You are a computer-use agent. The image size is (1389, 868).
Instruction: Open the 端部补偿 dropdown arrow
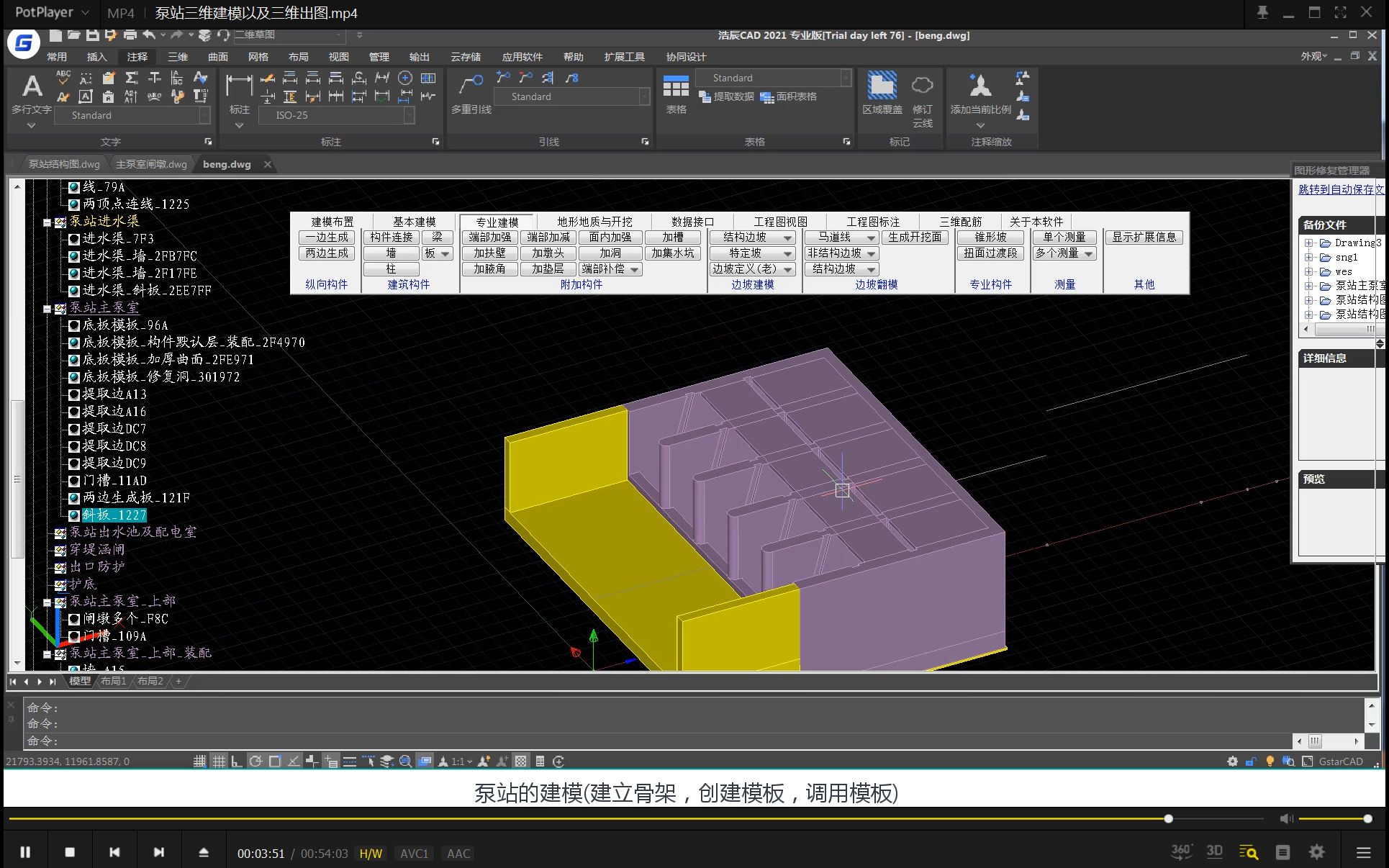click(634, 269)
